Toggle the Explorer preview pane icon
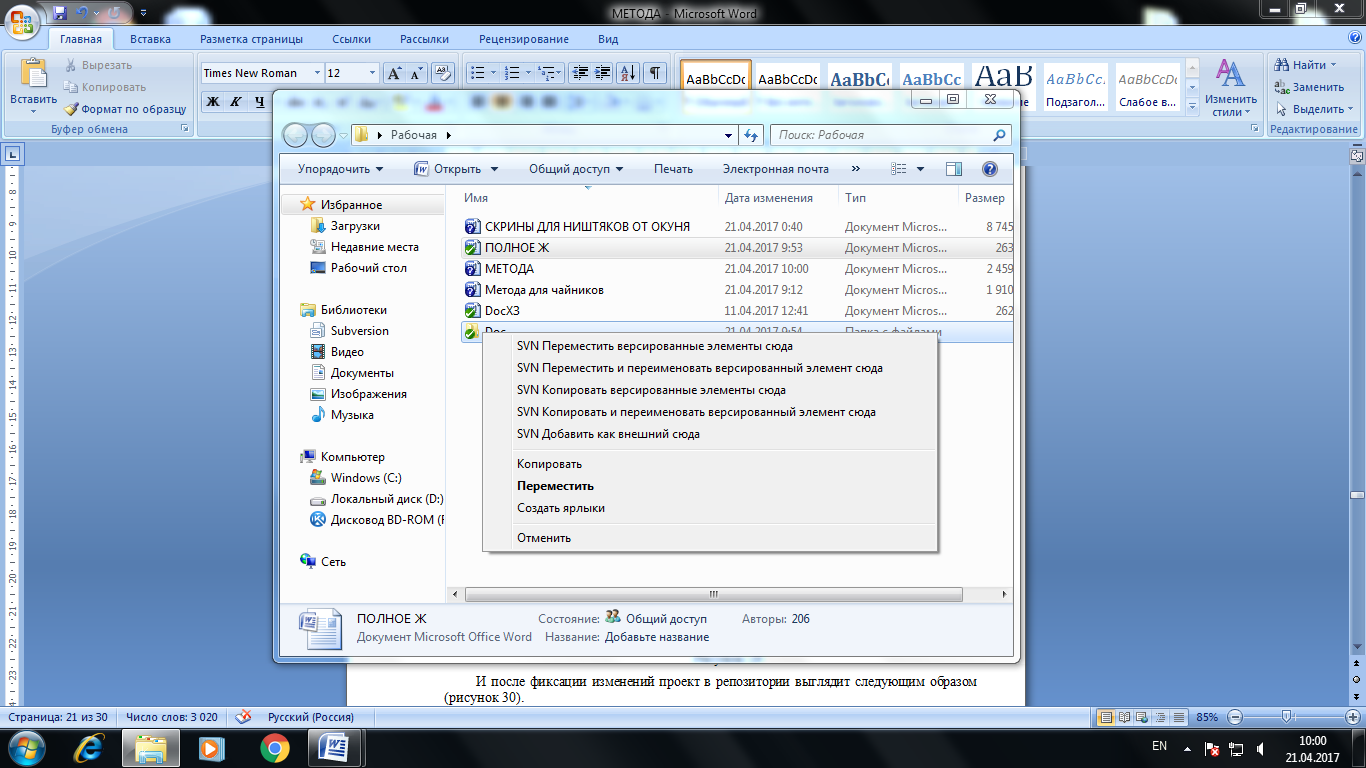Viewport: 1366px width, 768px height. [x=953, y=169]
